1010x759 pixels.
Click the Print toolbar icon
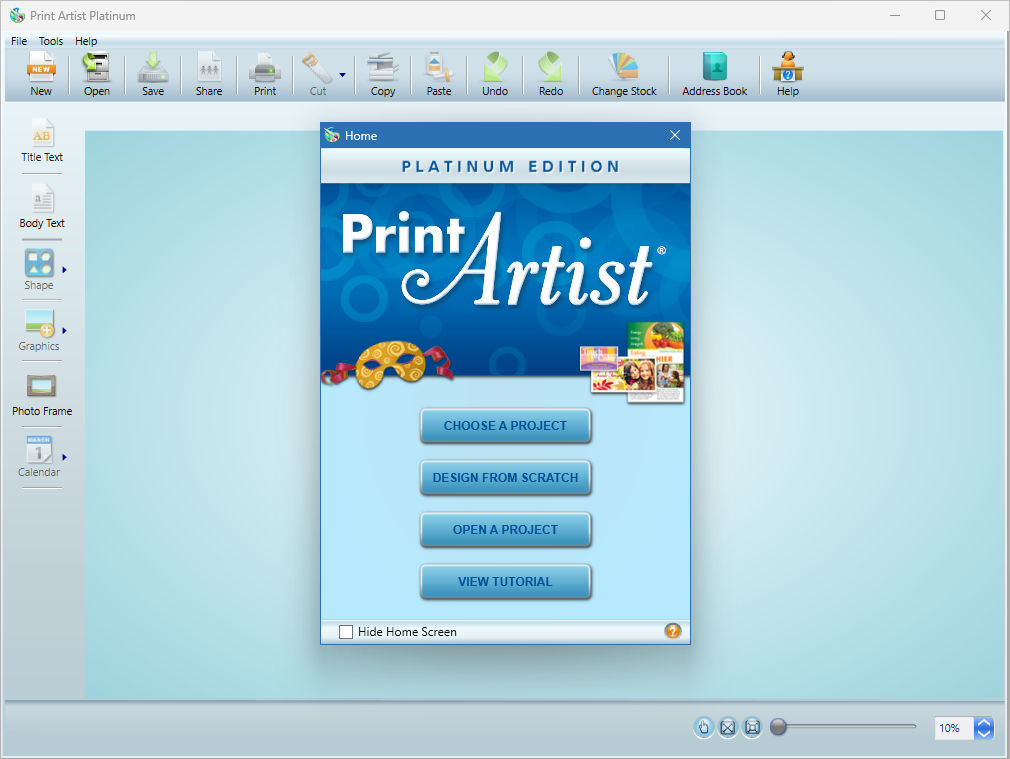[265, 68]
